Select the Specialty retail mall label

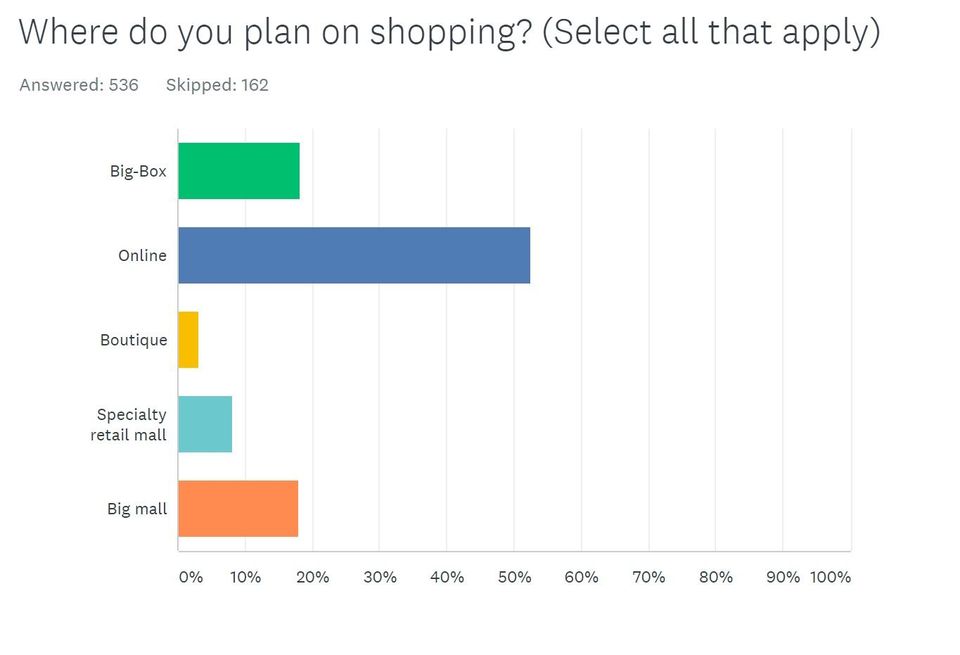click(129, 424)
